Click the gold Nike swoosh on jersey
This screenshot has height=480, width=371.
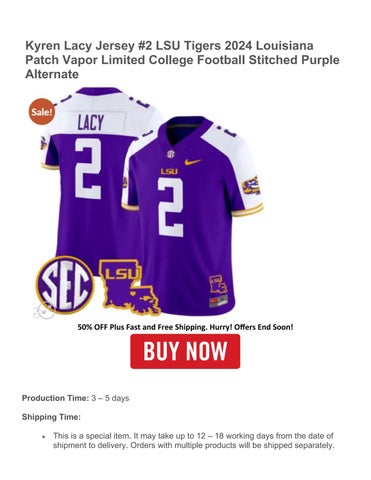point(193,162)
